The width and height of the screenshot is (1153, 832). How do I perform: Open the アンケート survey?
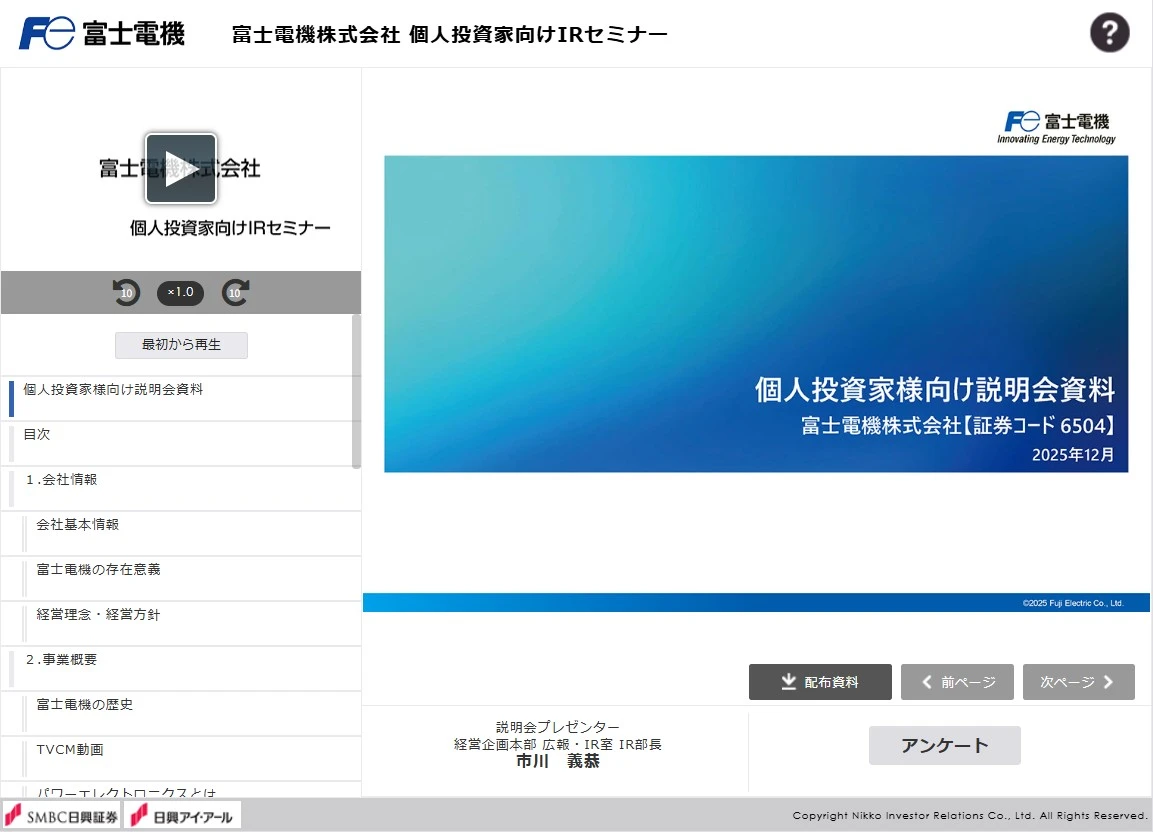944,745
